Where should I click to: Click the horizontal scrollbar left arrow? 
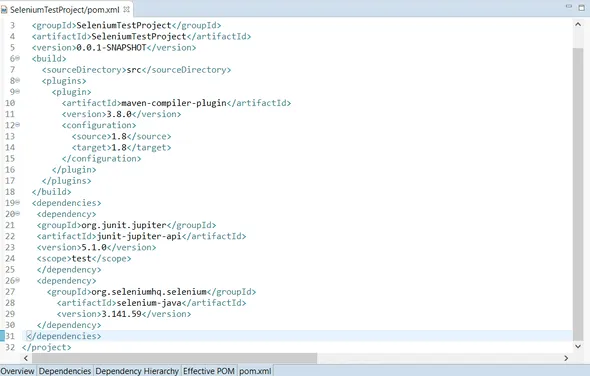[26, 358]
